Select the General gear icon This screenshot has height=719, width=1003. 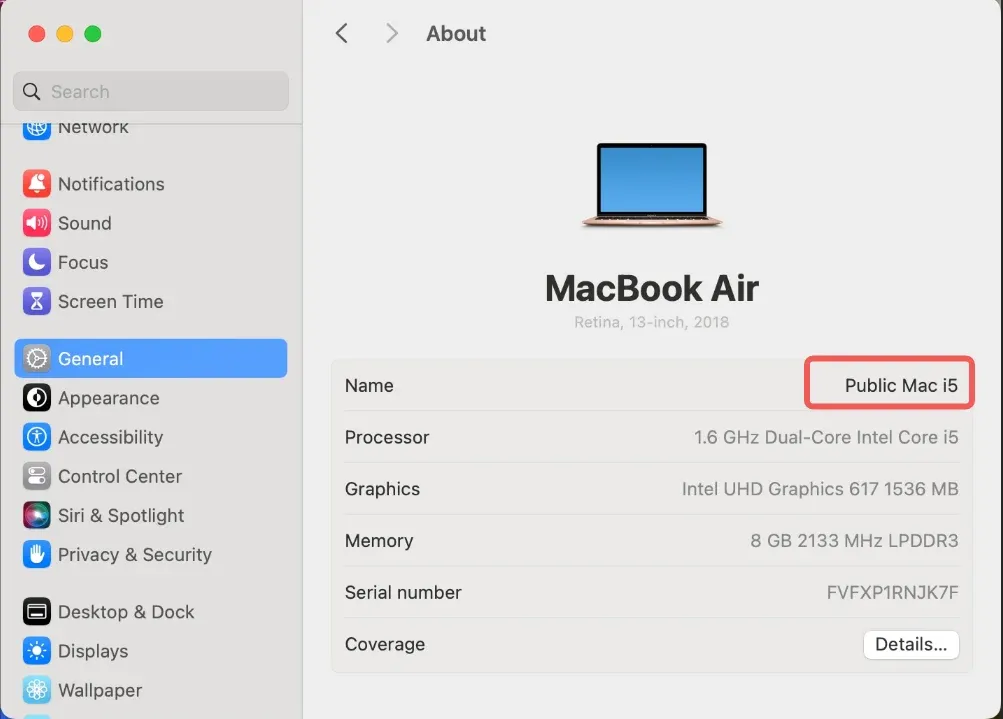(x=36, y=359)
